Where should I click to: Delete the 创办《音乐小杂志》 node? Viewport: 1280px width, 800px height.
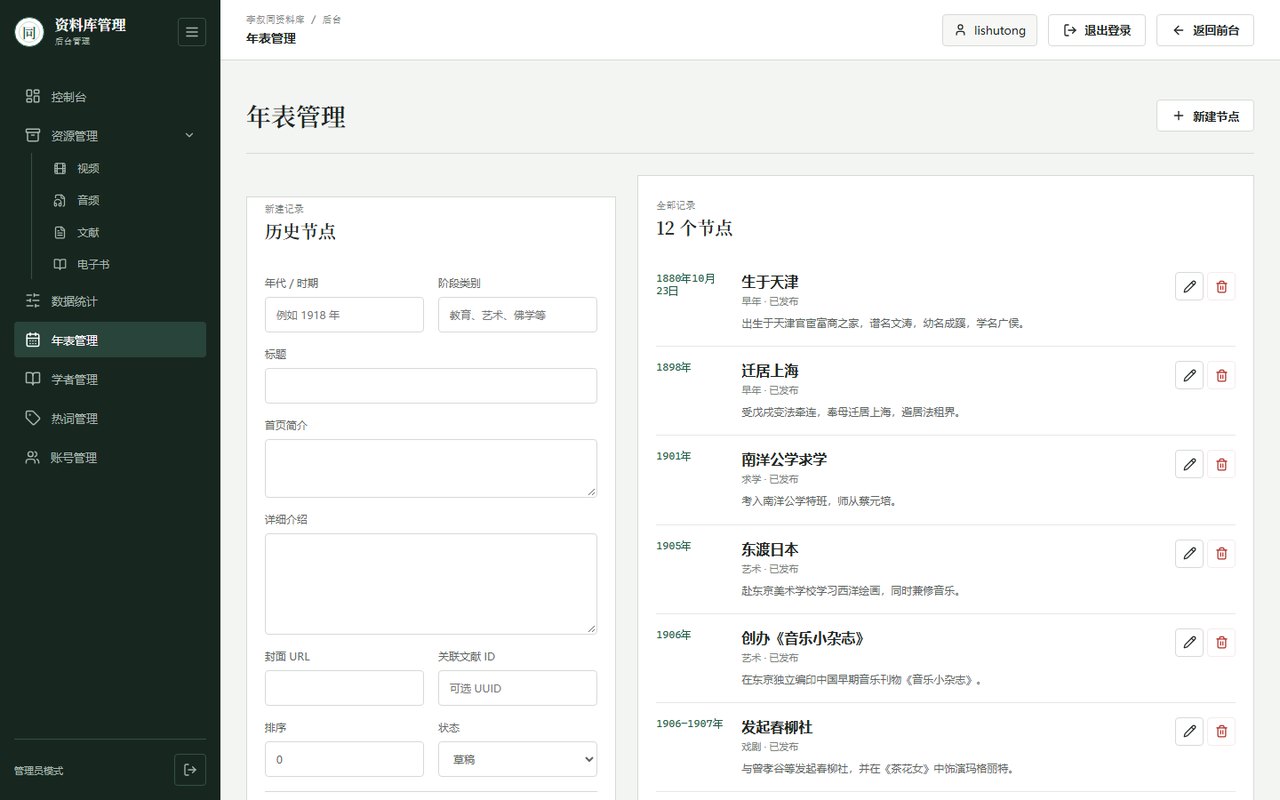pos(1221,643)
